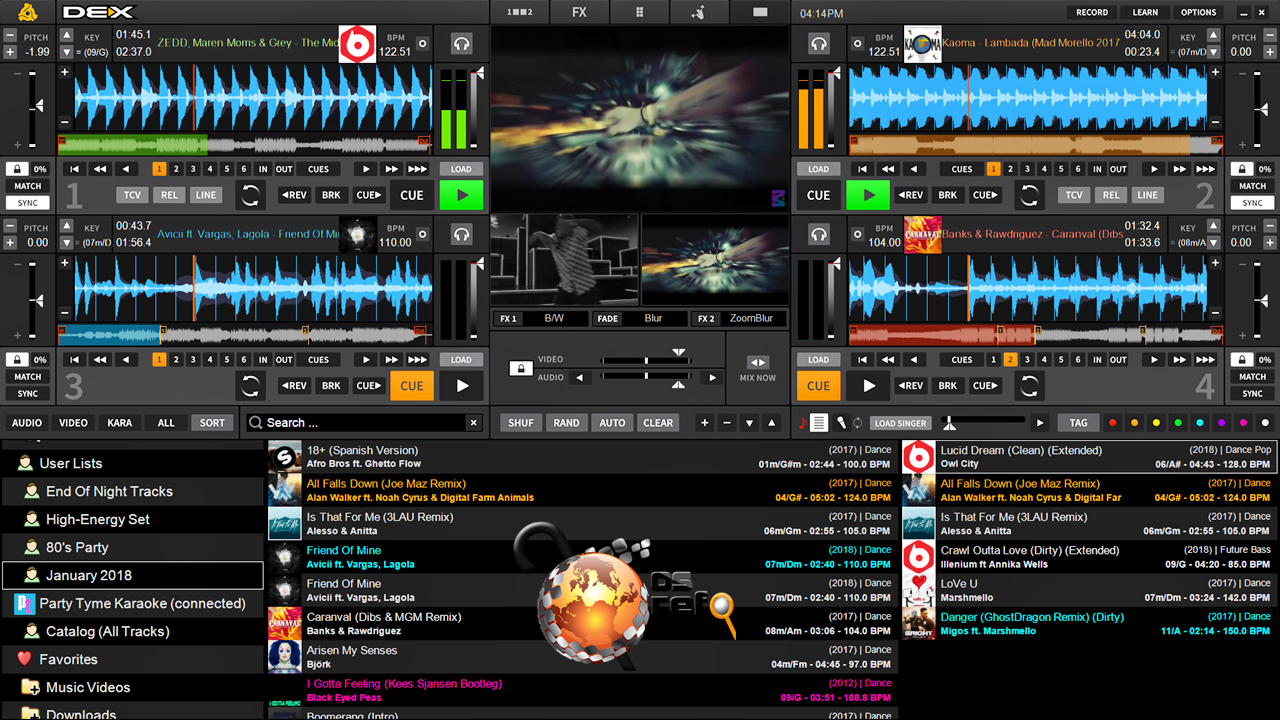The height and width of the screenshot is (720, 1280).
Task: Zoom in deck 1 waveform with plus
Action: (66, 72)
